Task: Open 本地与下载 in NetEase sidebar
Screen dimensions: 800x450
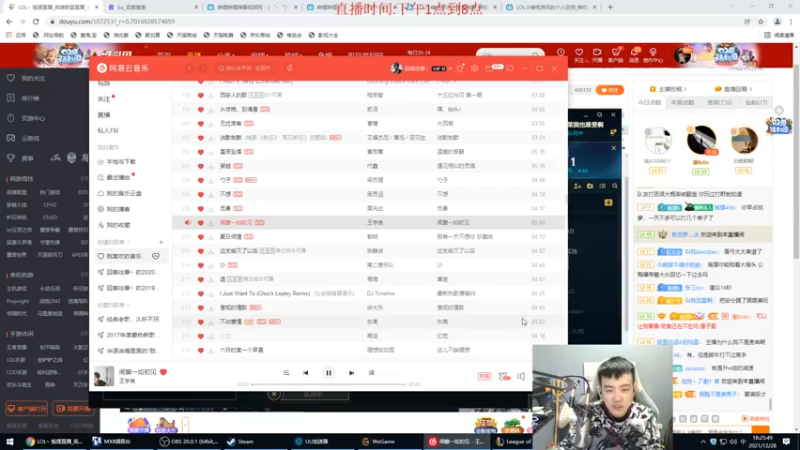Action: (116, 162)
